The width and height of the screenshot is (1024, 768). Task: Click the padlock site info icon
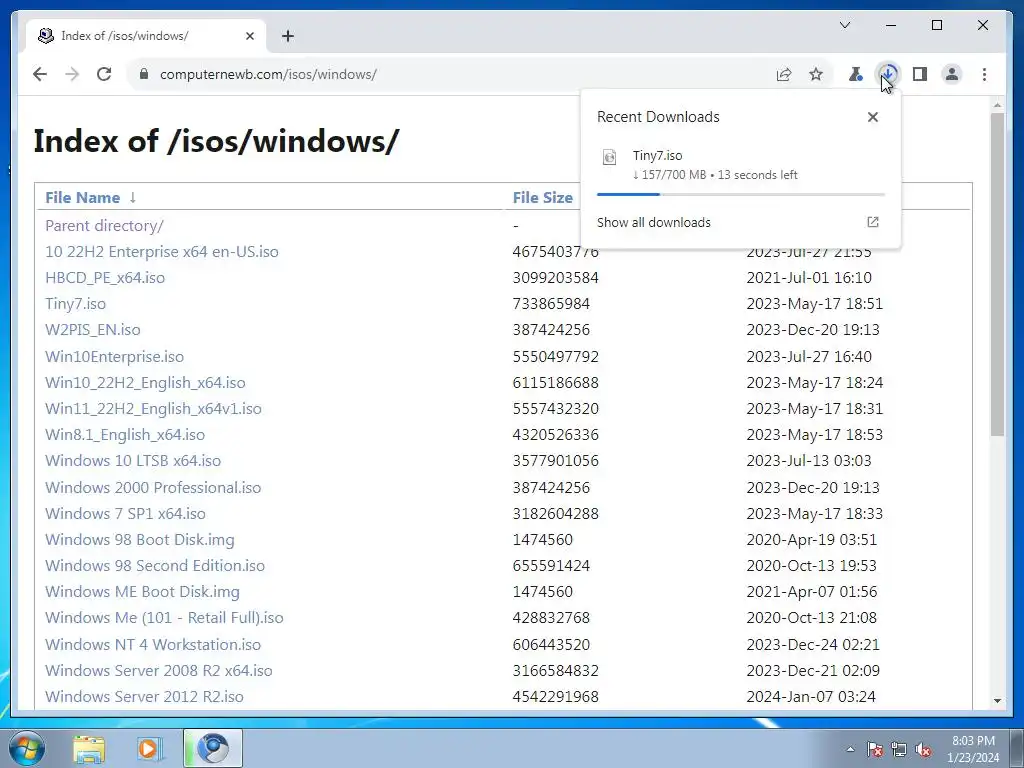pos(144,74)
